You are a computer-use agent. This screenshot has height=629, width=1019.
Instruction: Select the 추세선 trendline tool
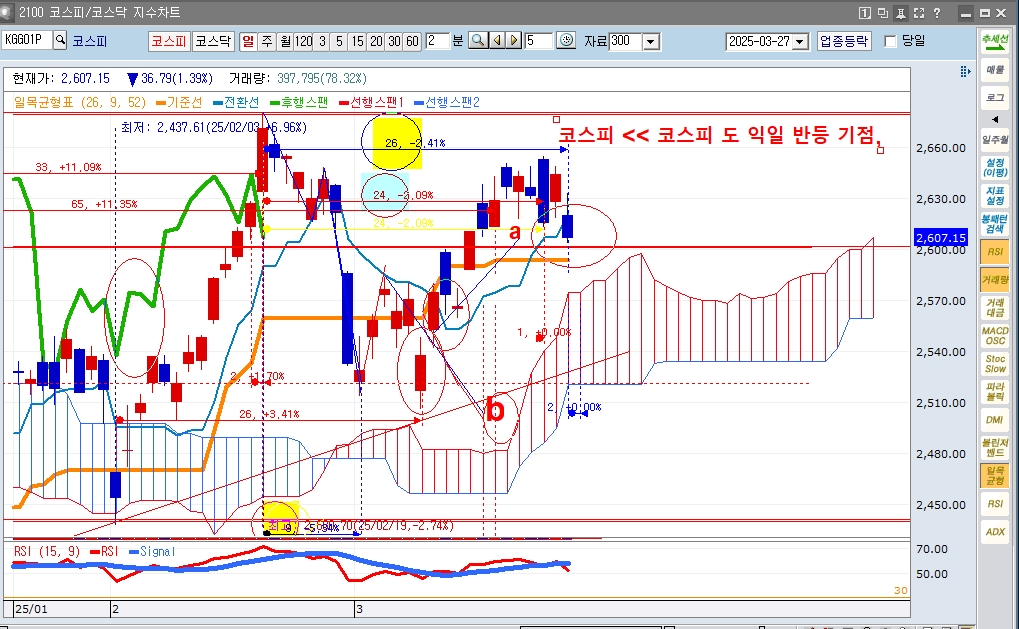coord(994,42)
